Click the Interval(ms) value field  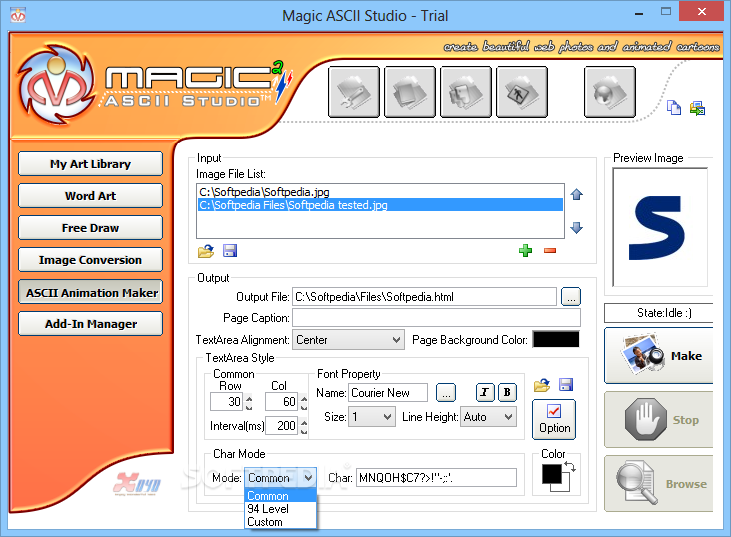(x=282, y=426)
